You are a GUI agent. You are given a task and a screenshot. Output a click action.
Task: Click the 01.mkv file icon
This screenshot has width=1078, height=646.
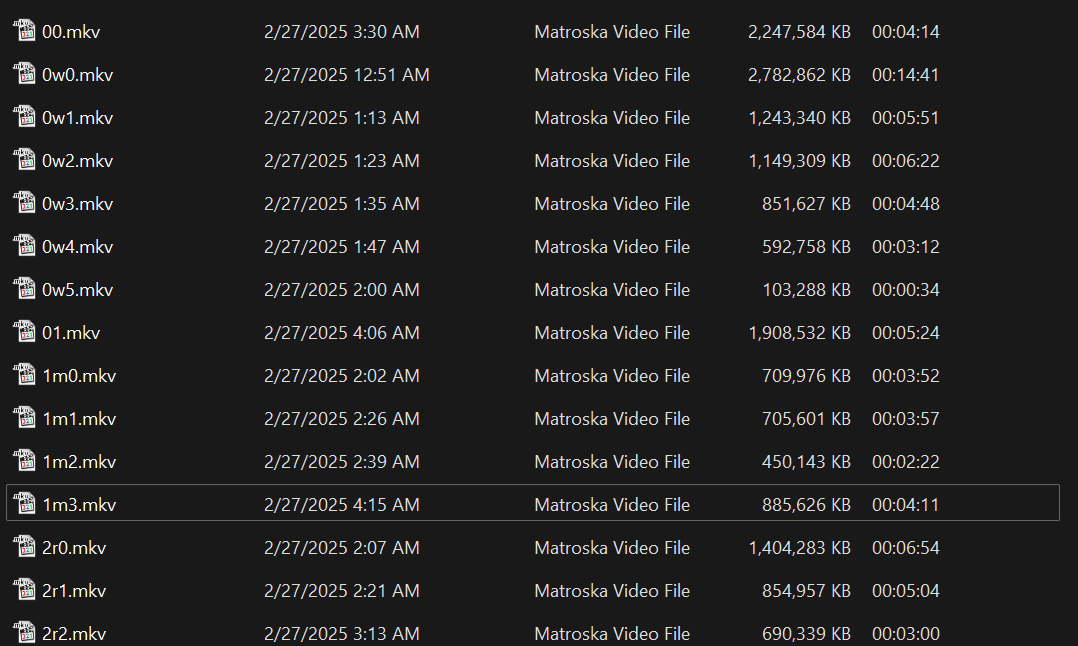click(24, 332)
